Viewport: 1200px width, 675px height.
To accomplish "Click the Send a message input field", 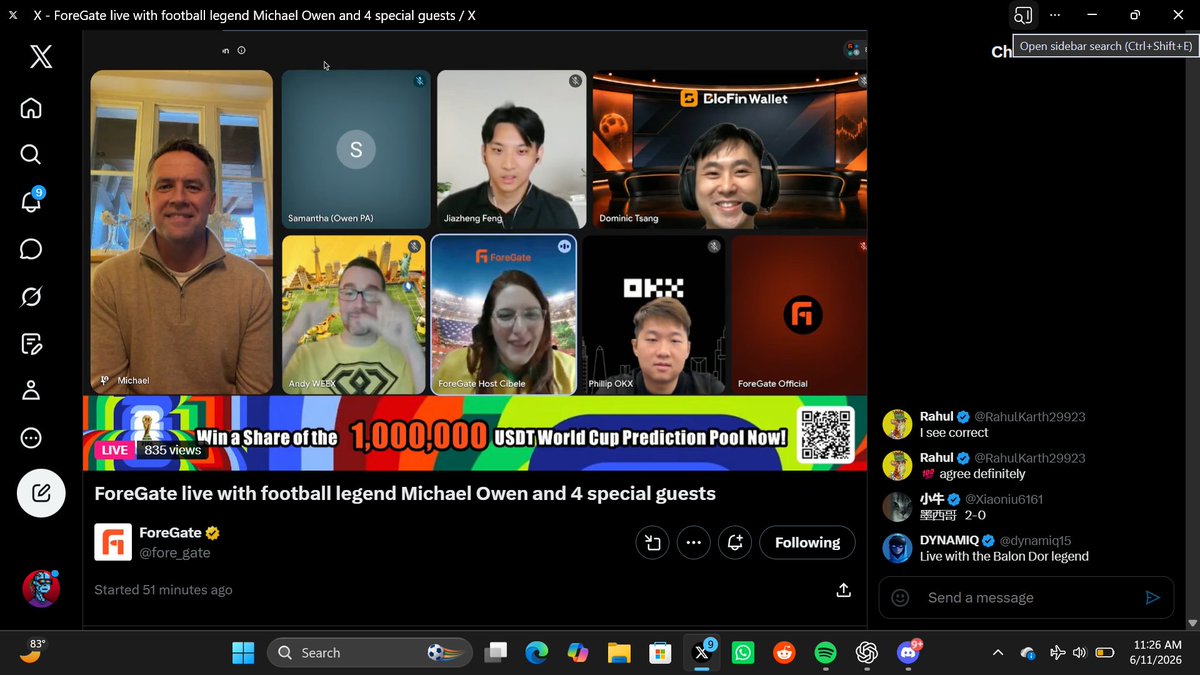I will tap(1025, 598).
